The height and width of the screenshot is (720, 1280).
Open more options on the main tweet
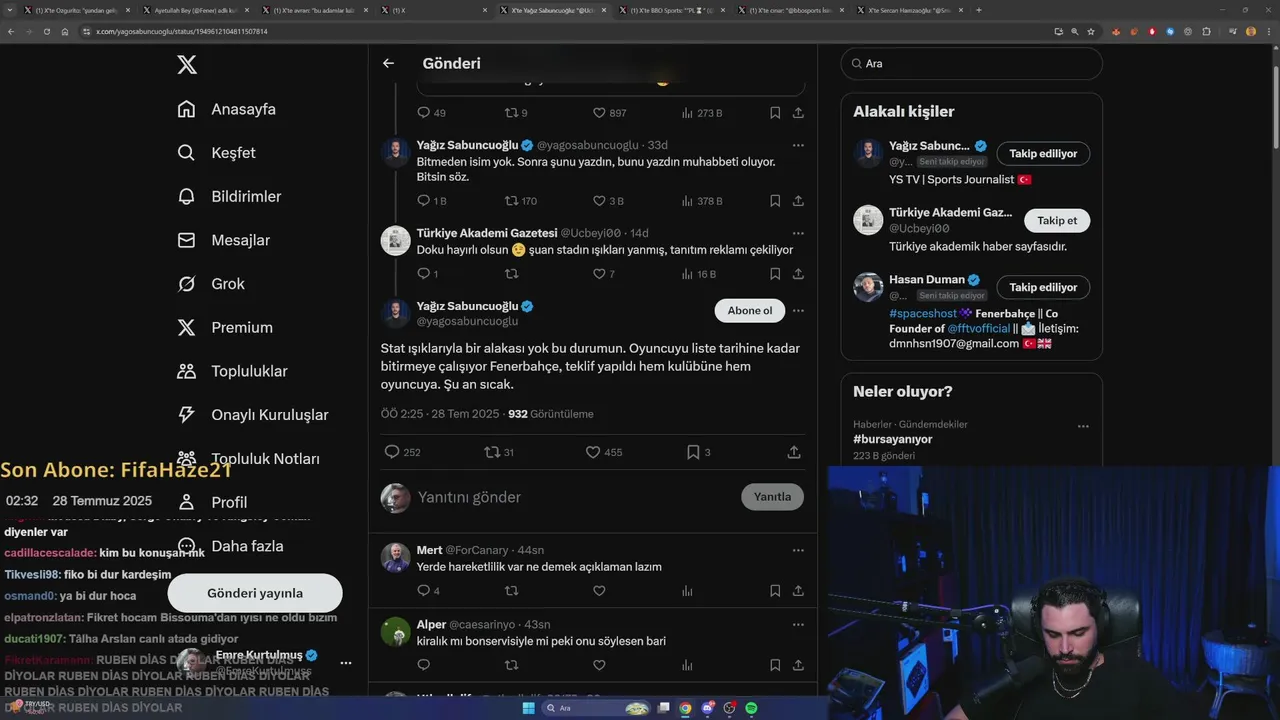[x=798, y=311]
